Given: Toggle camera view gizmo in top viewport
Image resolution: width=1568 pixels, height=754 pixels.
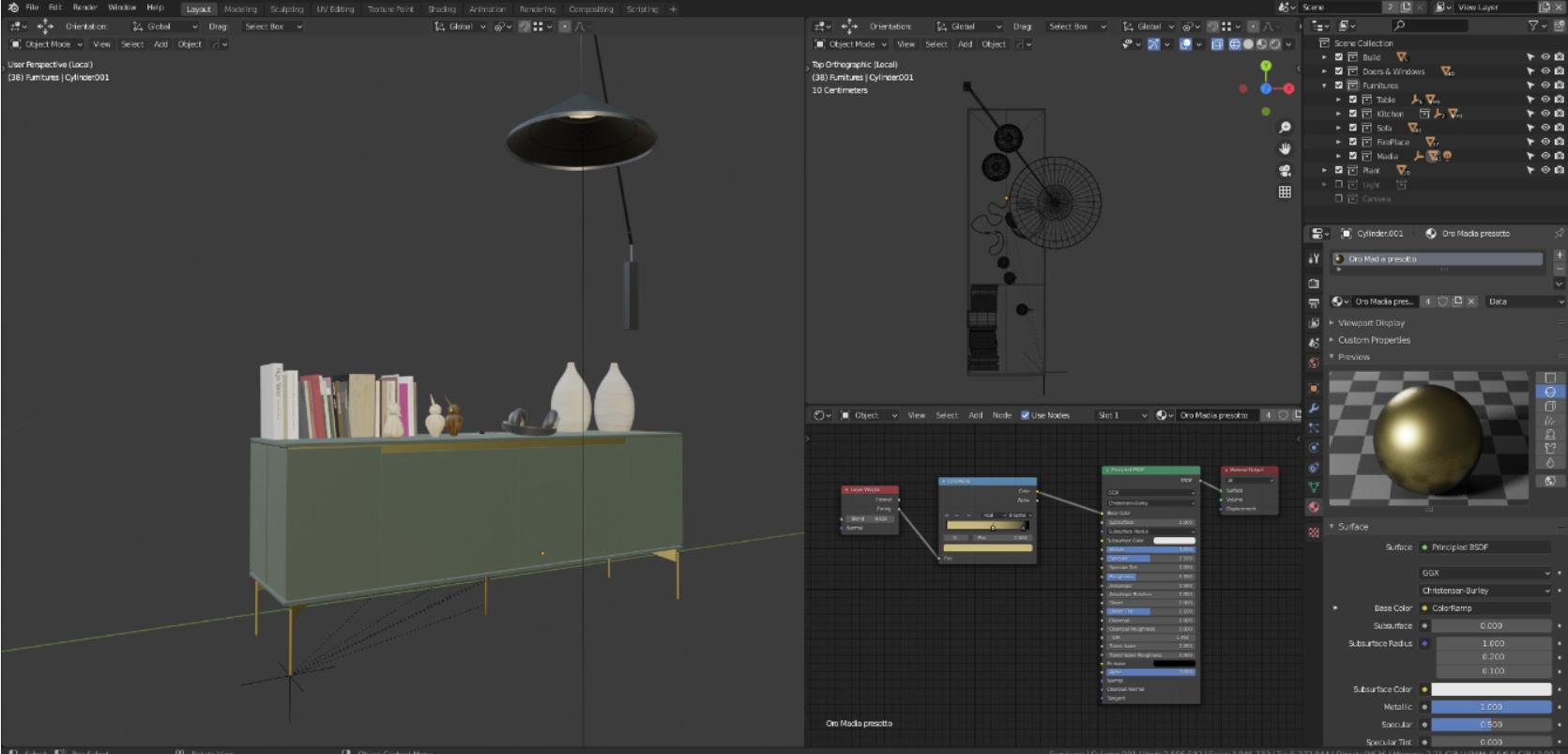Looking at the screenshot, I should coord(1285,171).
